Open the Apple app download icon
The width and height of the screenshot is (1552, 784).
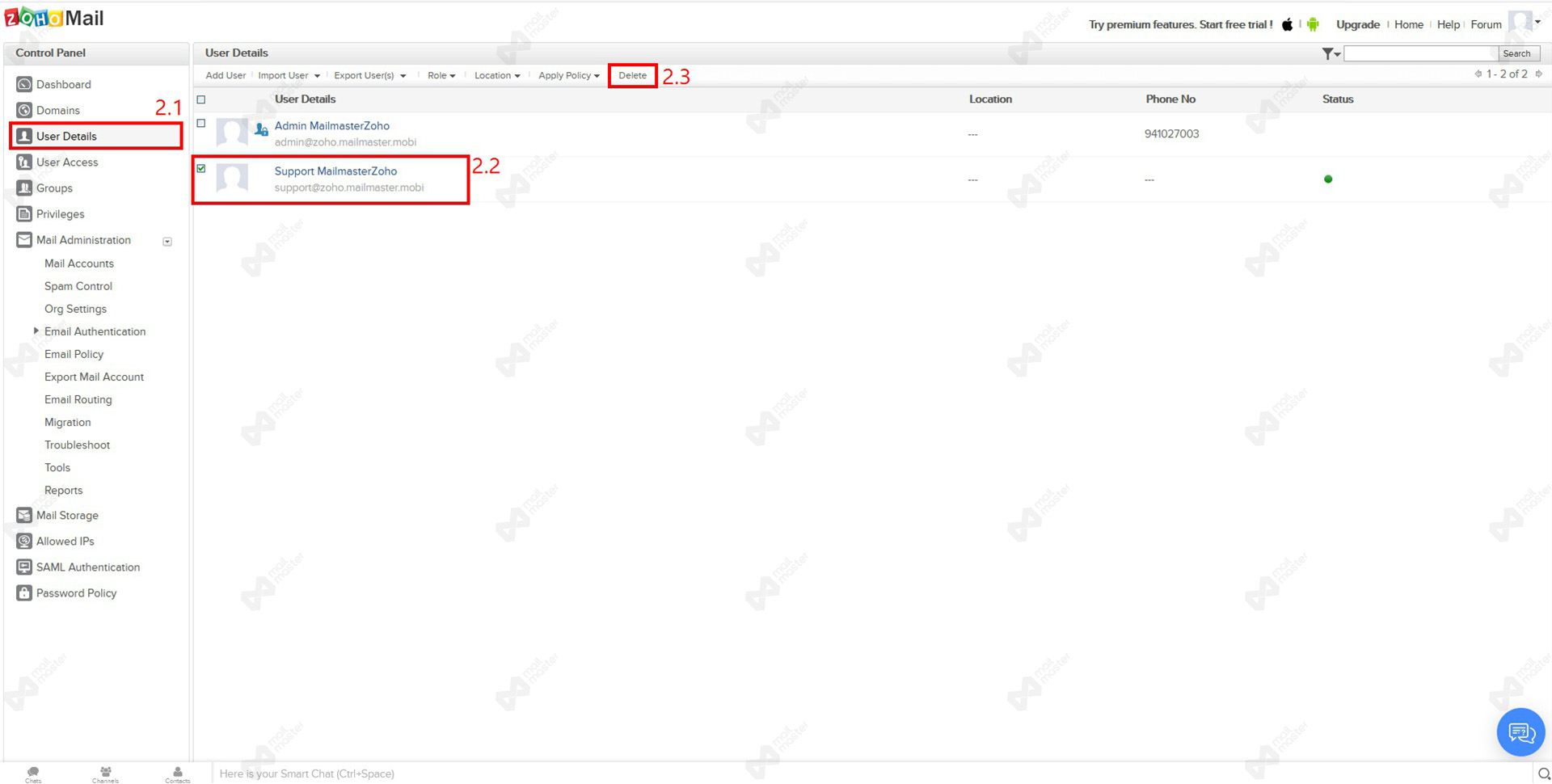tap(1287, 24)
